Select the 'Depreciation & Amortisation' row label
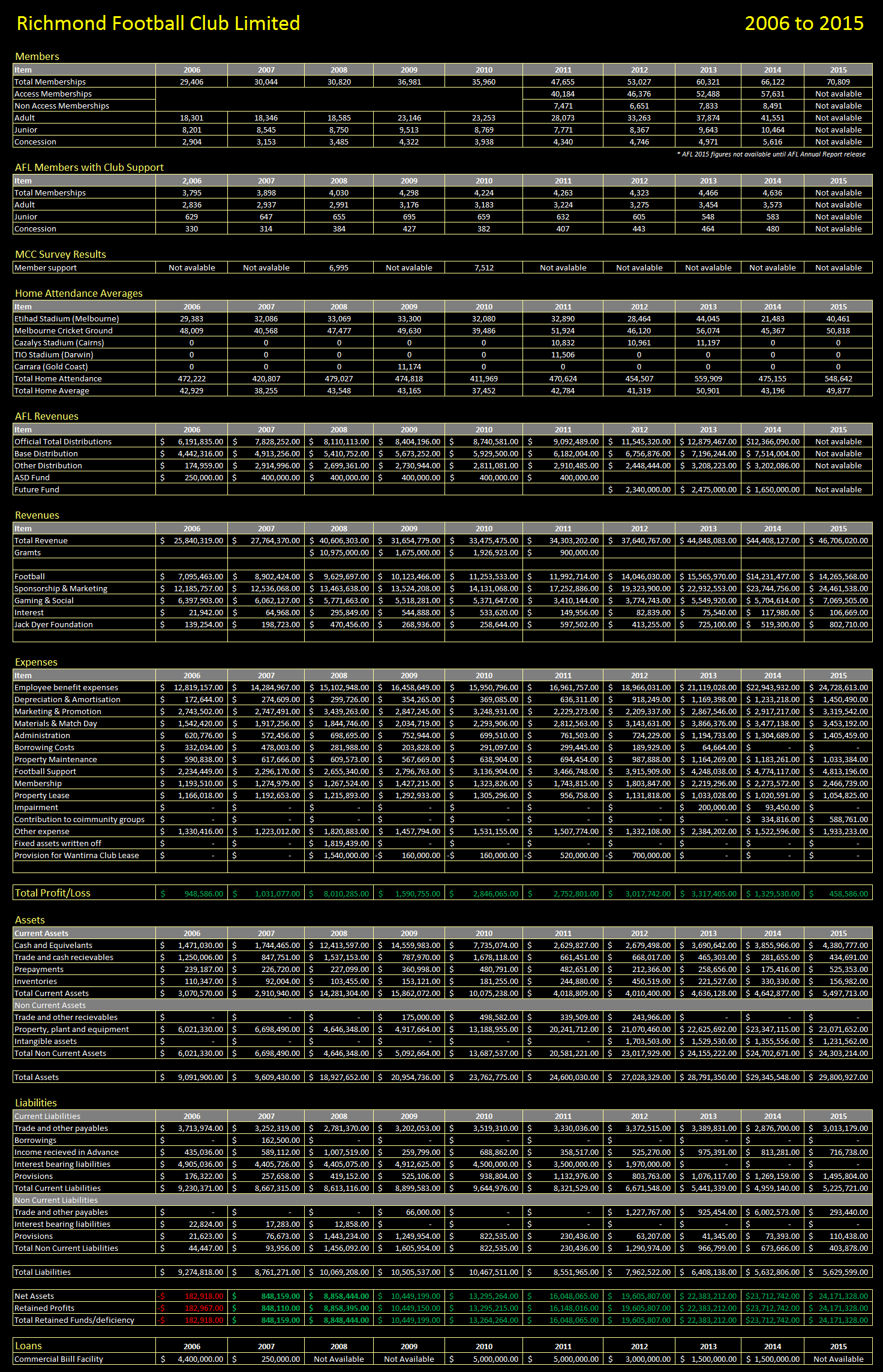The width and height of the screenshot is (883, 1372). click(x=68, y=699)
